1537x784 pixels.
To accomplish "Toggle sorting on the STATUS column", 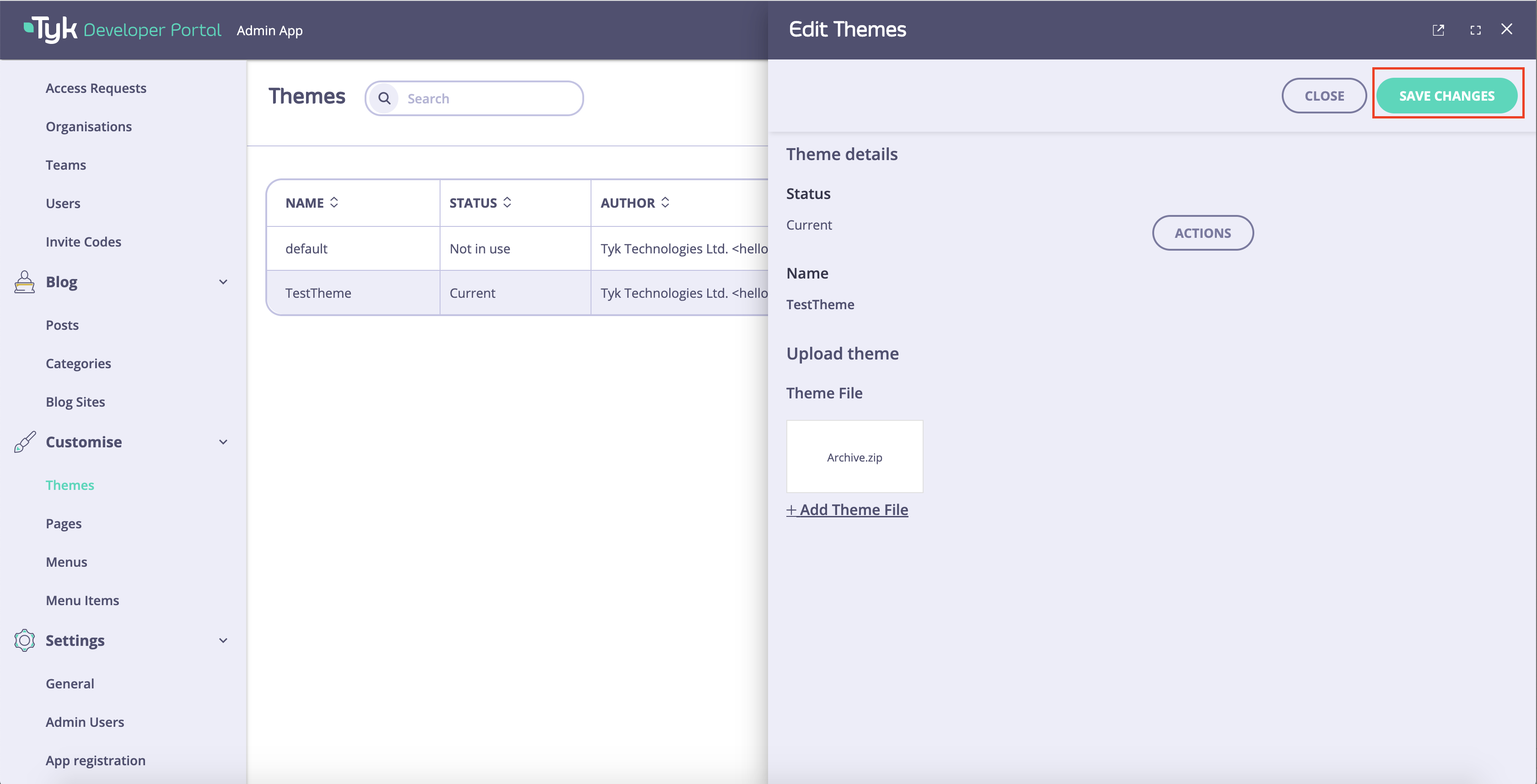I will click(508, 202).
